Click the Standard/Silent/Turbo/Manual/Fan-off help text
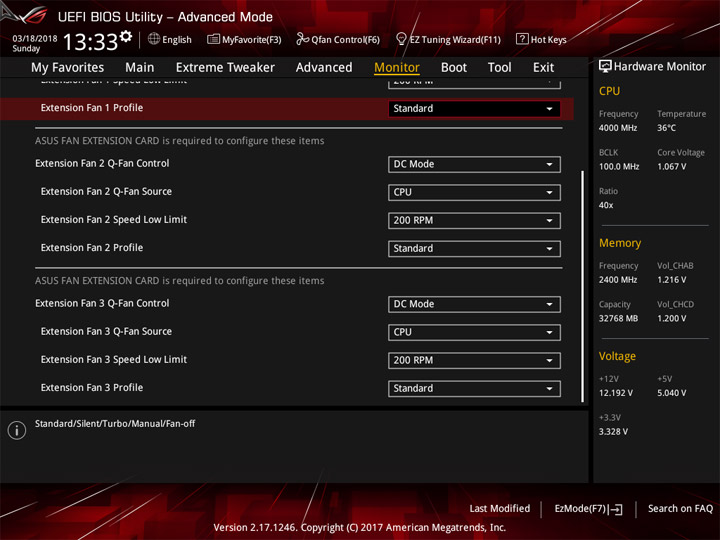The width and height of the screenshot is (720, 540). pos(115,423)
